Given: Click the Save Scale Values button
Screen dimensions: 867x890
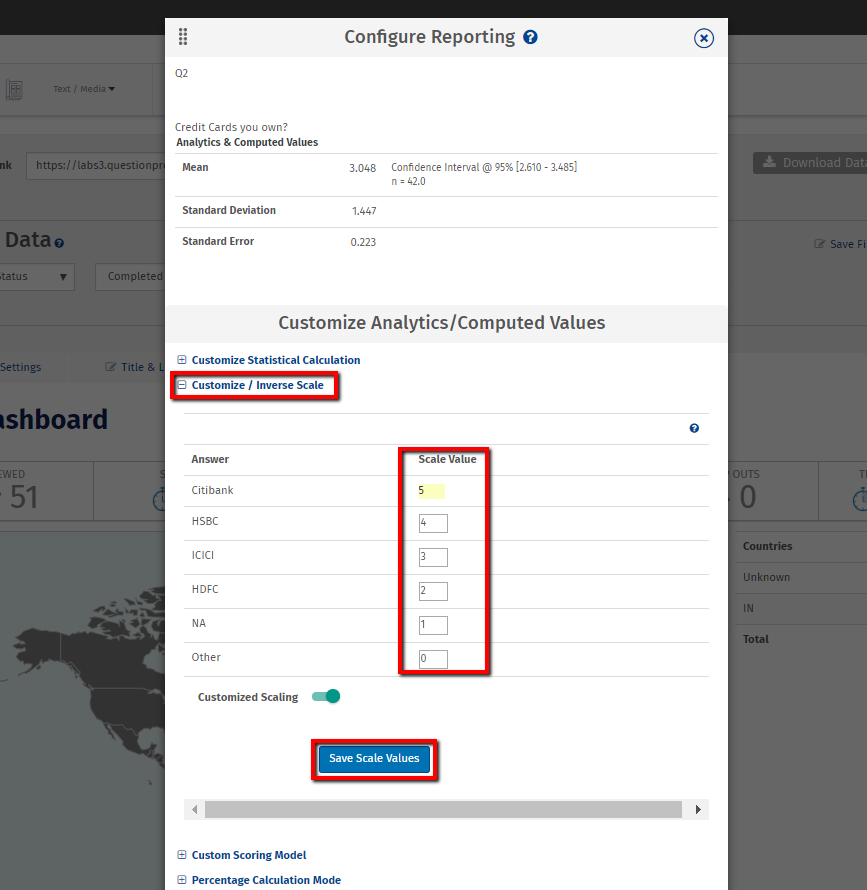Looking at the screenshot, I should pos(374,759).
